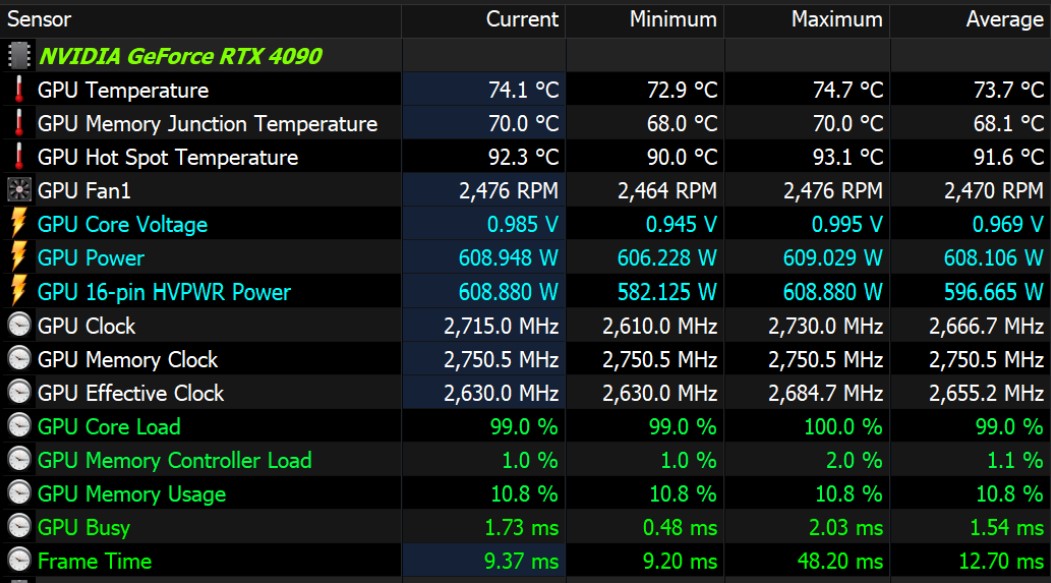Select the Frame Time sensor label

pos(95,561)
